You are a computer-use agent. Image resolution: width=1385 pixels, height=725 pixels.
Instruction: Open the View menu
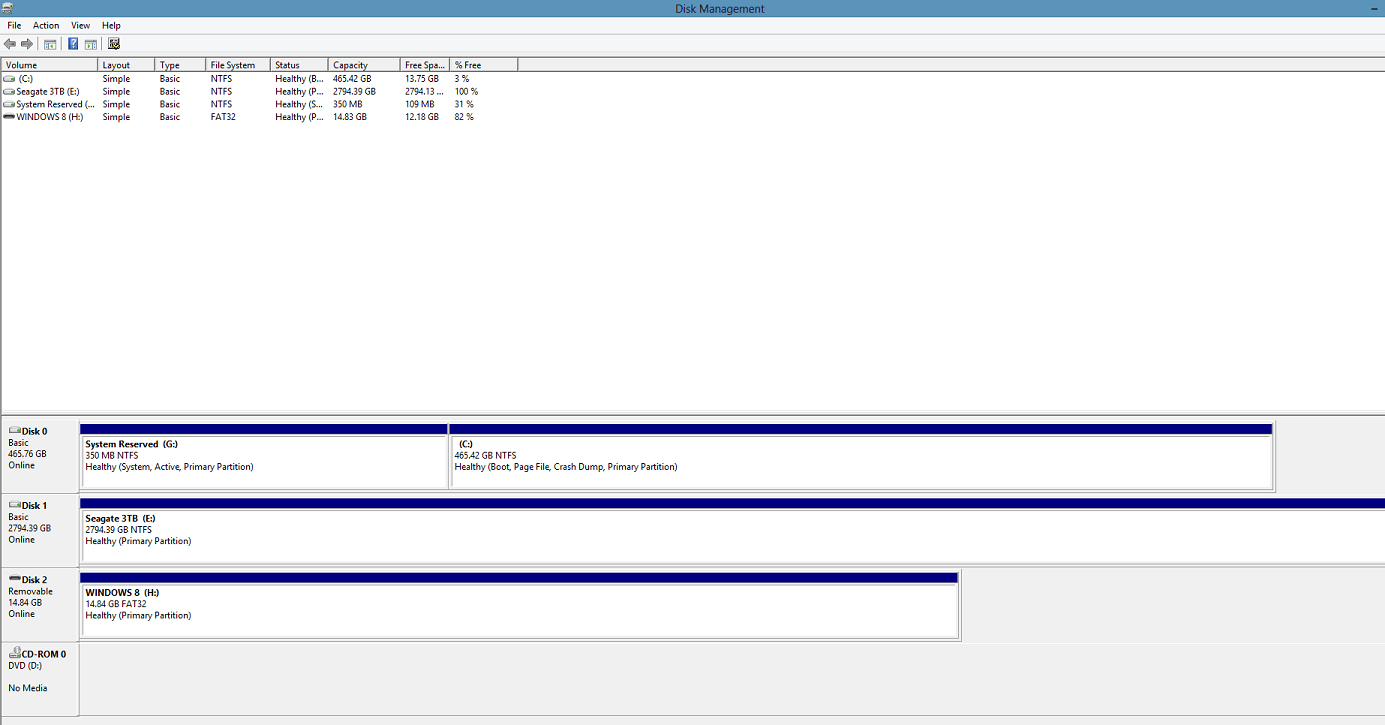click(x=81, y=25)
